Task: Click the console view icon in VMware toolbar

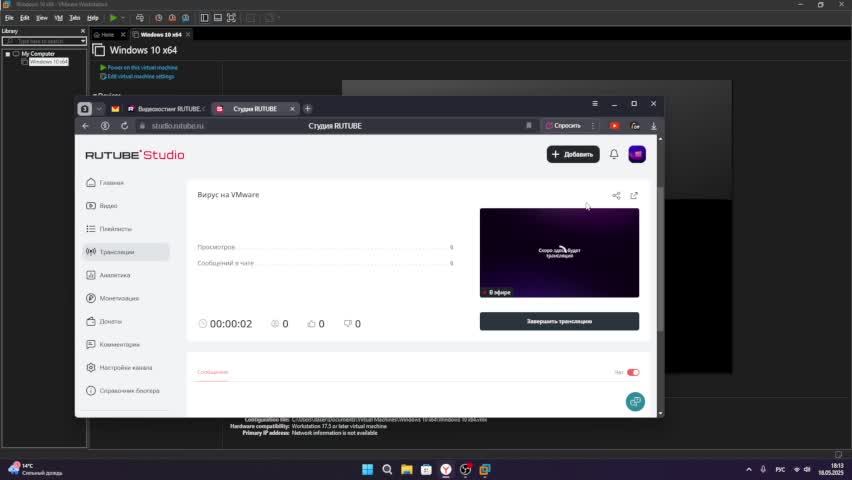Action: click(218, 18)
